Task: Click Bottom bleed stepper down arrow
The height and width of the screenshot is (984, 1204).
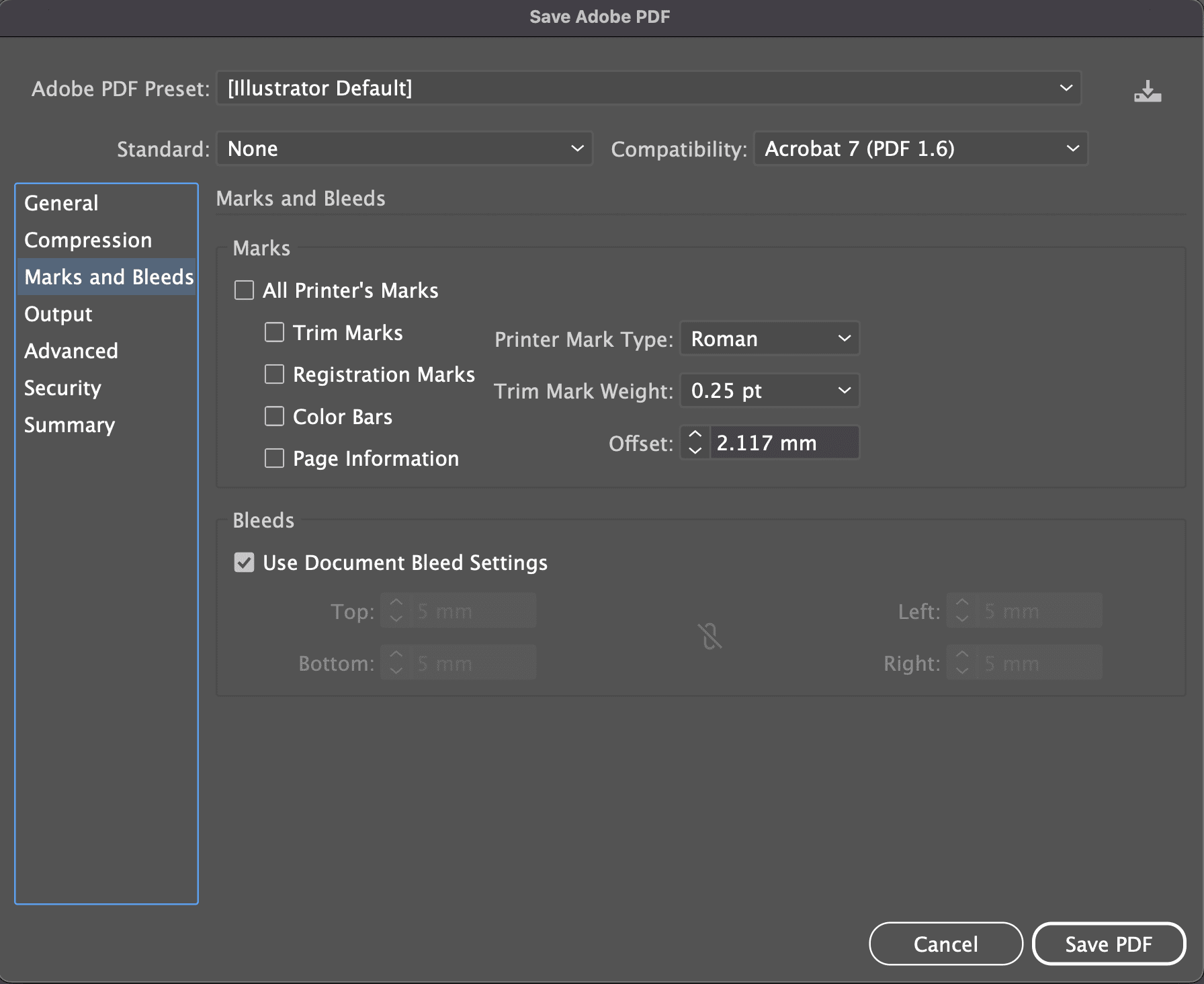Action: pos(396,671)
